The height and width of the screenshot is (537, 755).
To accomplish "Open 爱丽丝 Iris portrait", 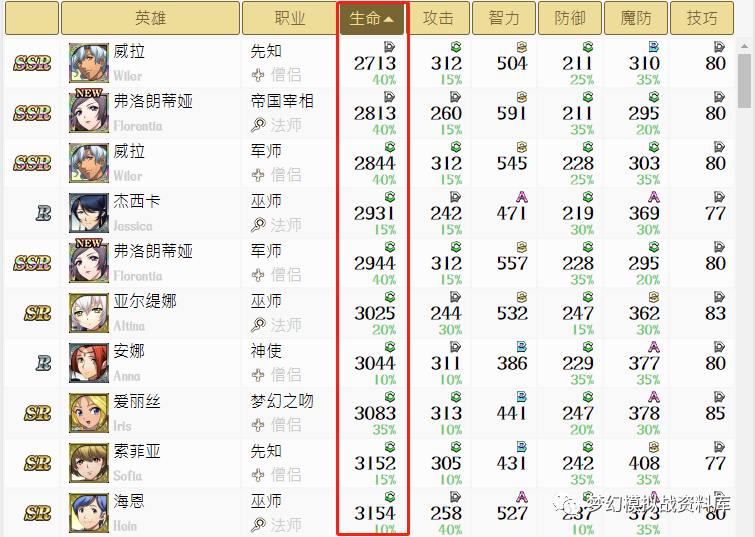I will click(89, 413).
